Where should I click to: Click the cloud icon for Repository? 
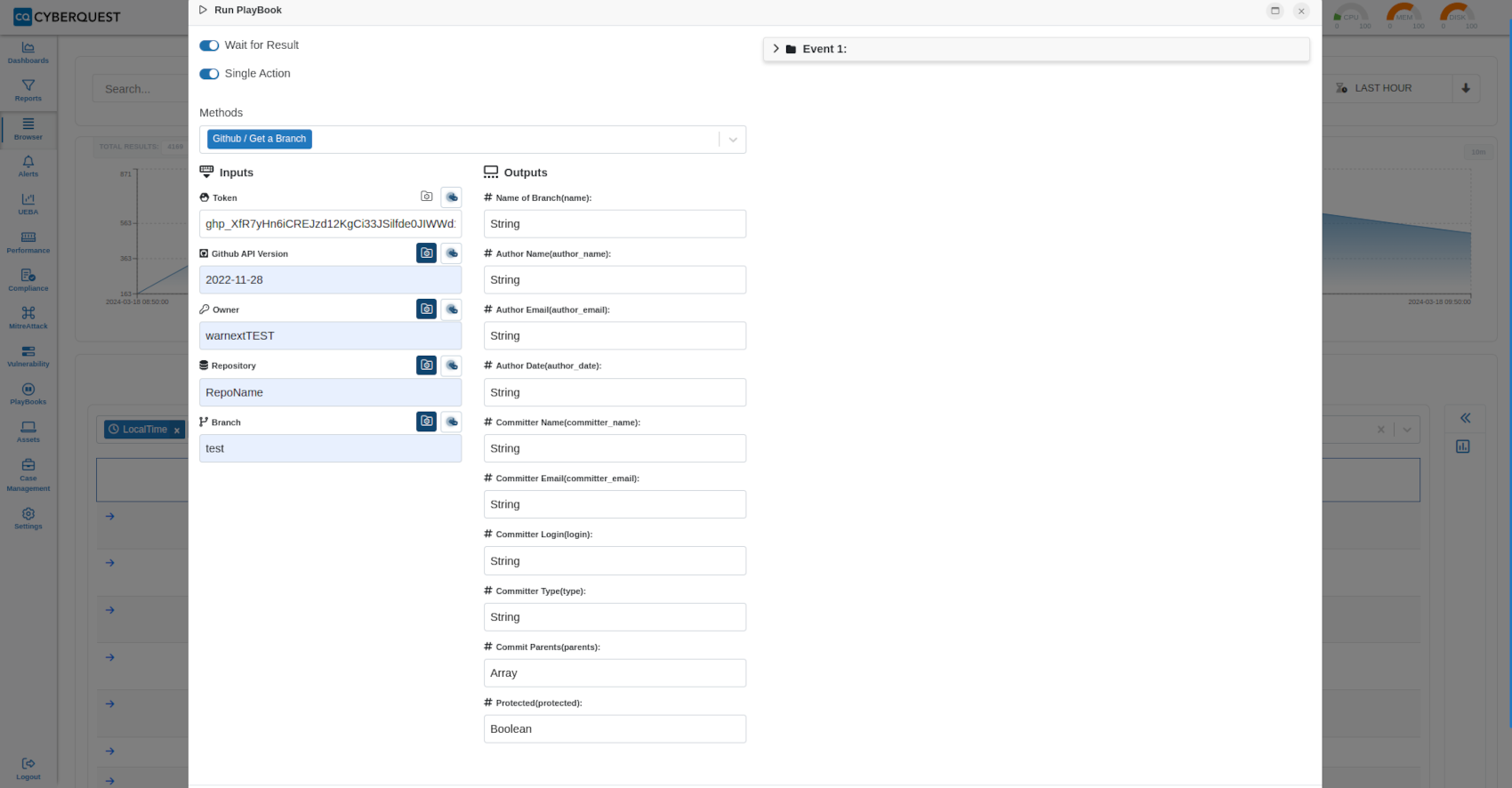tap(452, 366)
